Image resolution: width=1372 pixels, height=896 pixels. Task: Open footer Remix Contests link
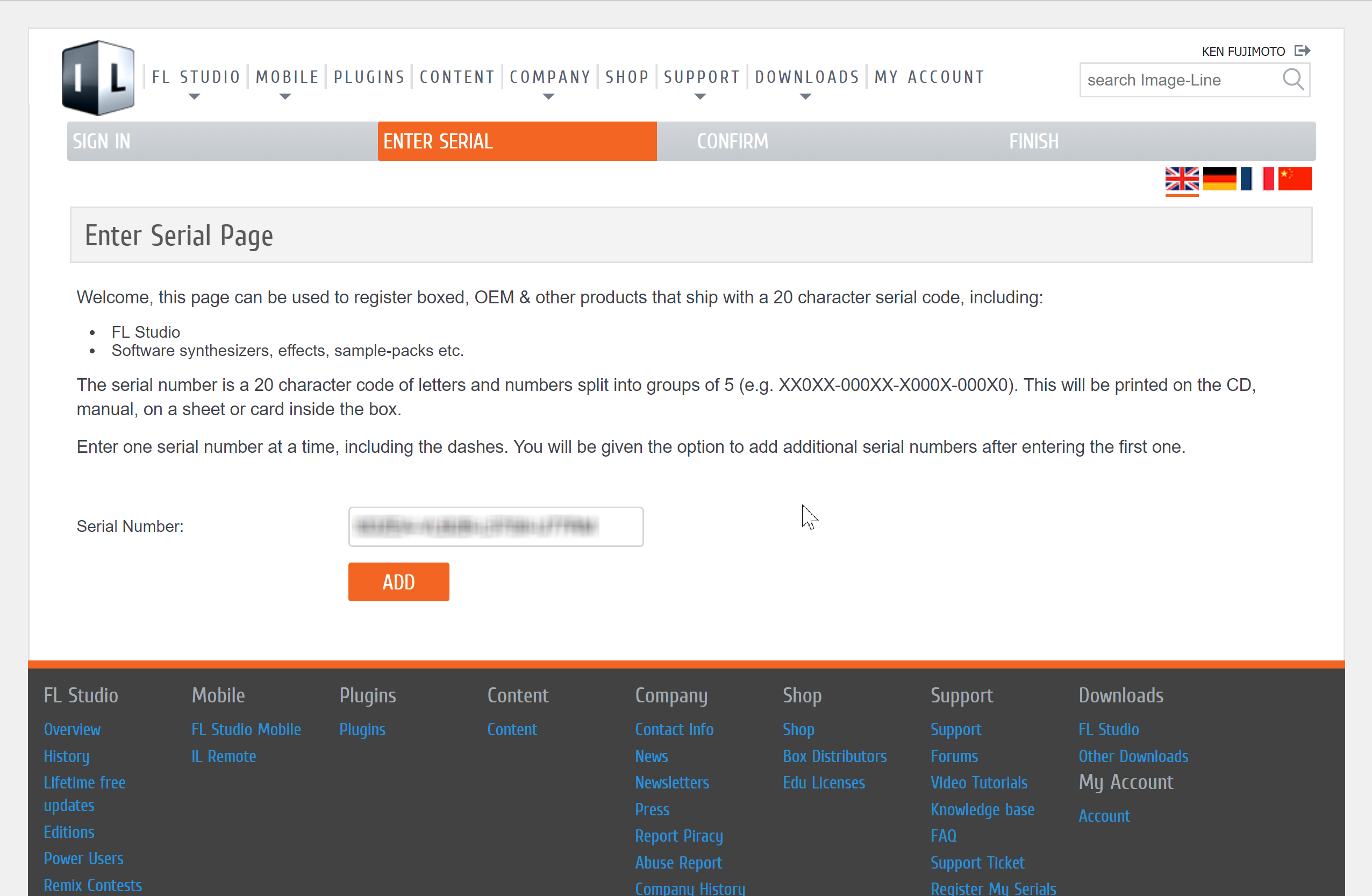(93, 885)
